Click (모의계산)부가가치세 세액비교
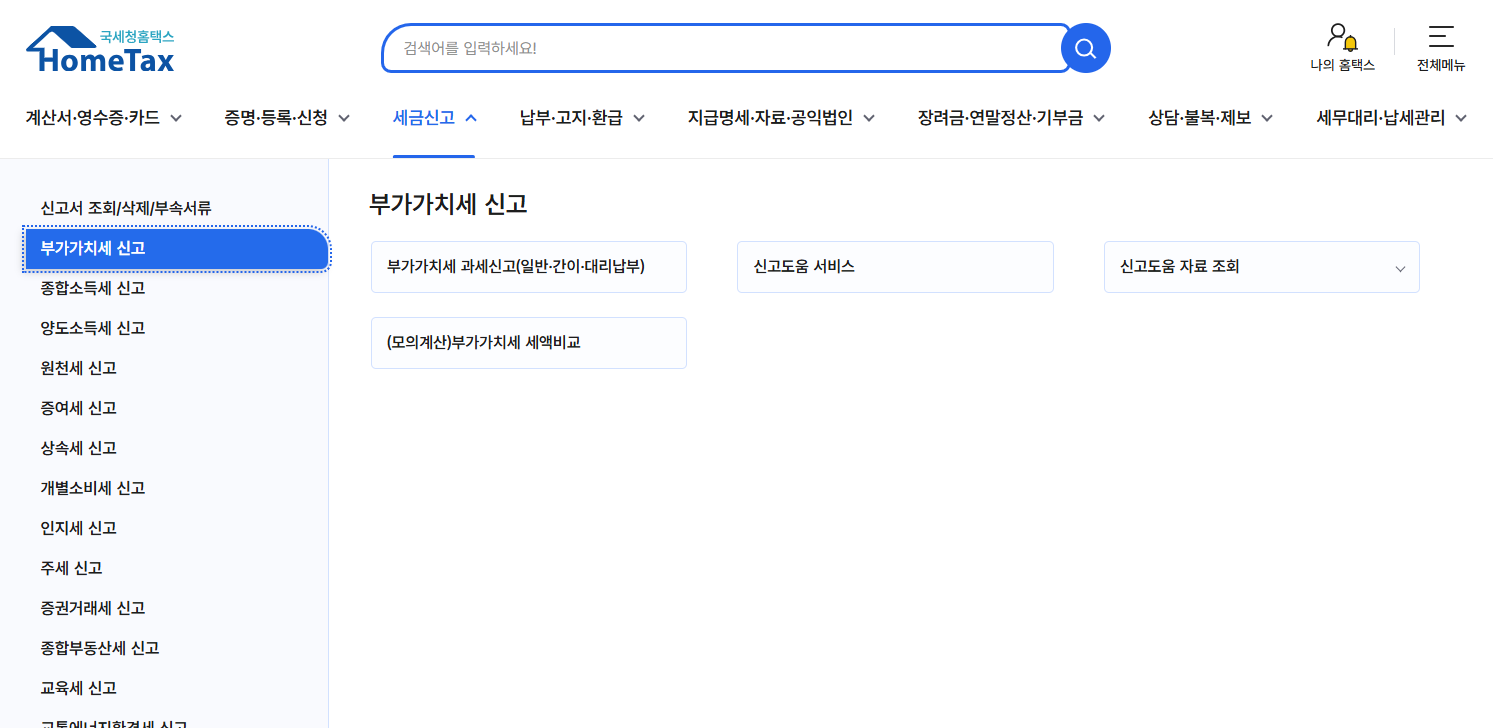The image size is (1493, 728). click(x=528, y=342)
